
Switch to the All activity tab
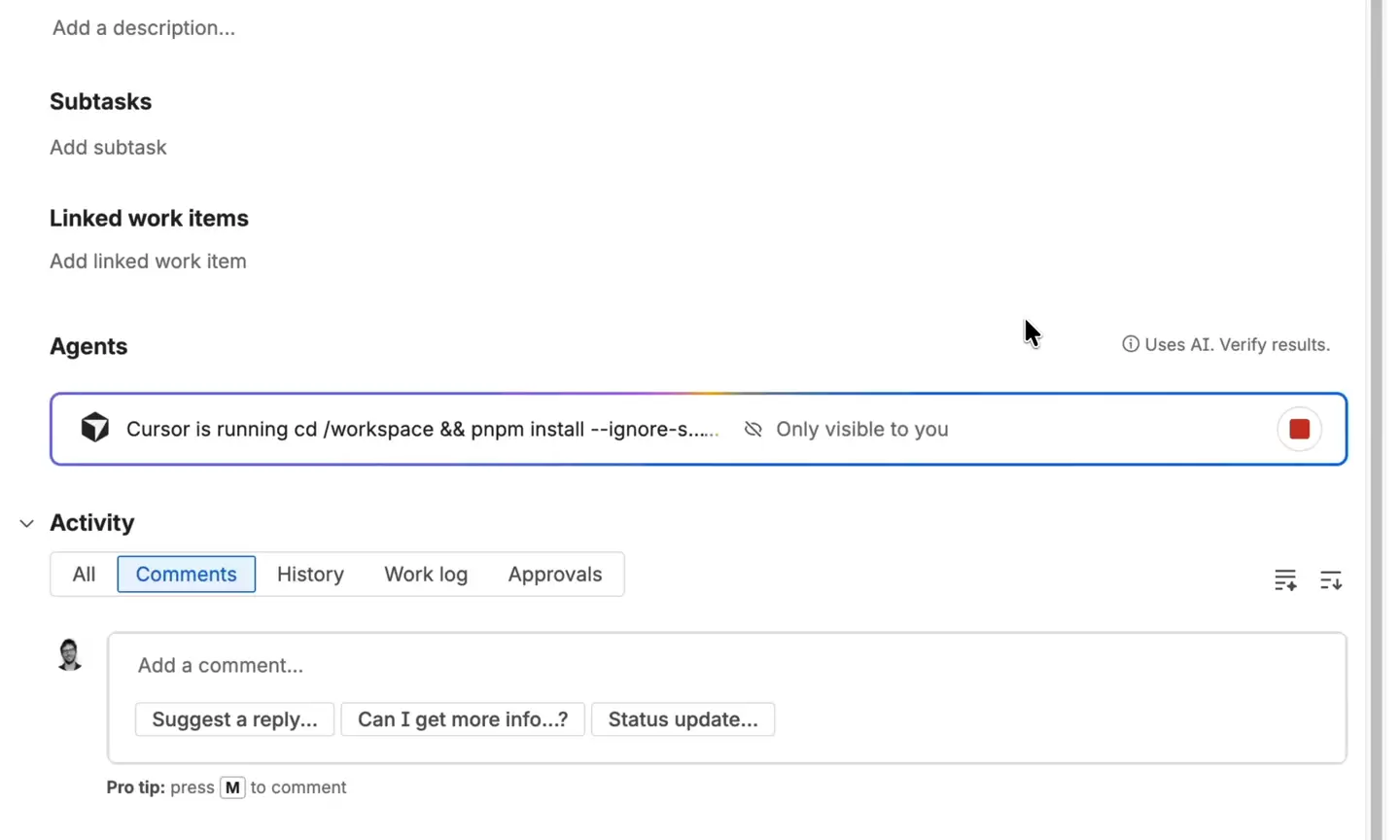[x=84, y=574]
